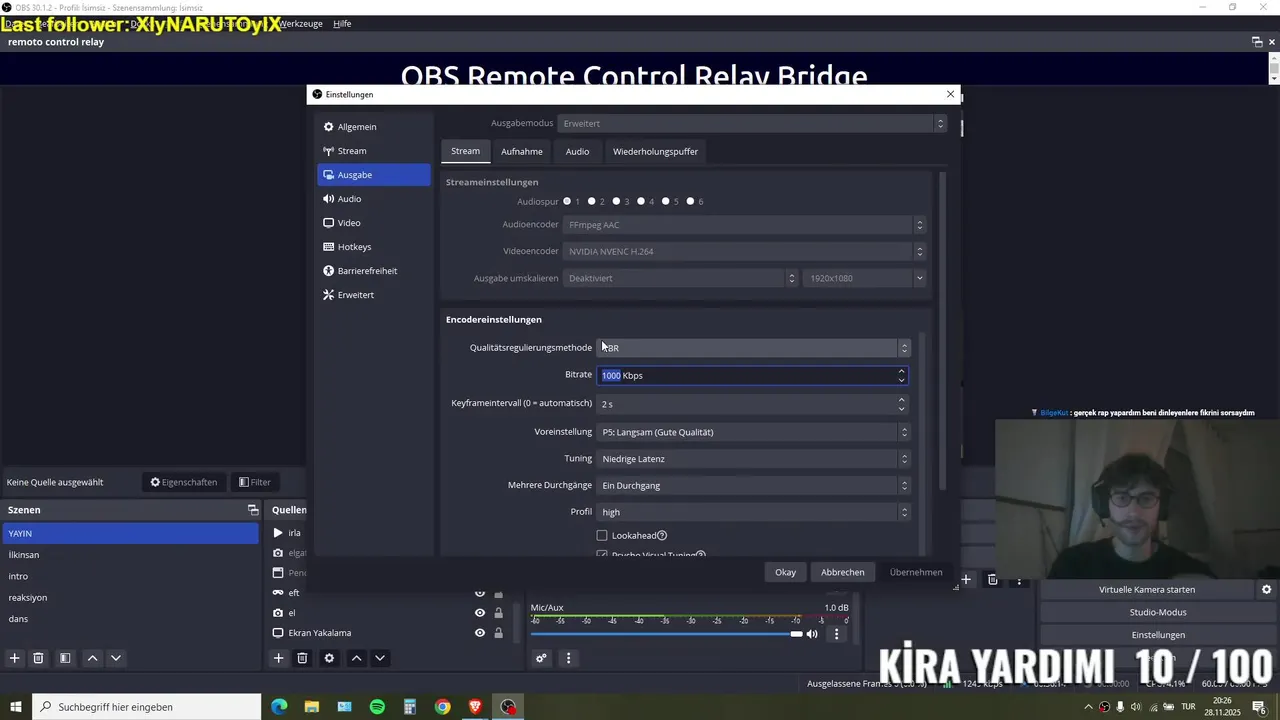Open audio mixer menu dots beside gears
The width and height of the screenshot is (1280, 720).
click(568, 658)
